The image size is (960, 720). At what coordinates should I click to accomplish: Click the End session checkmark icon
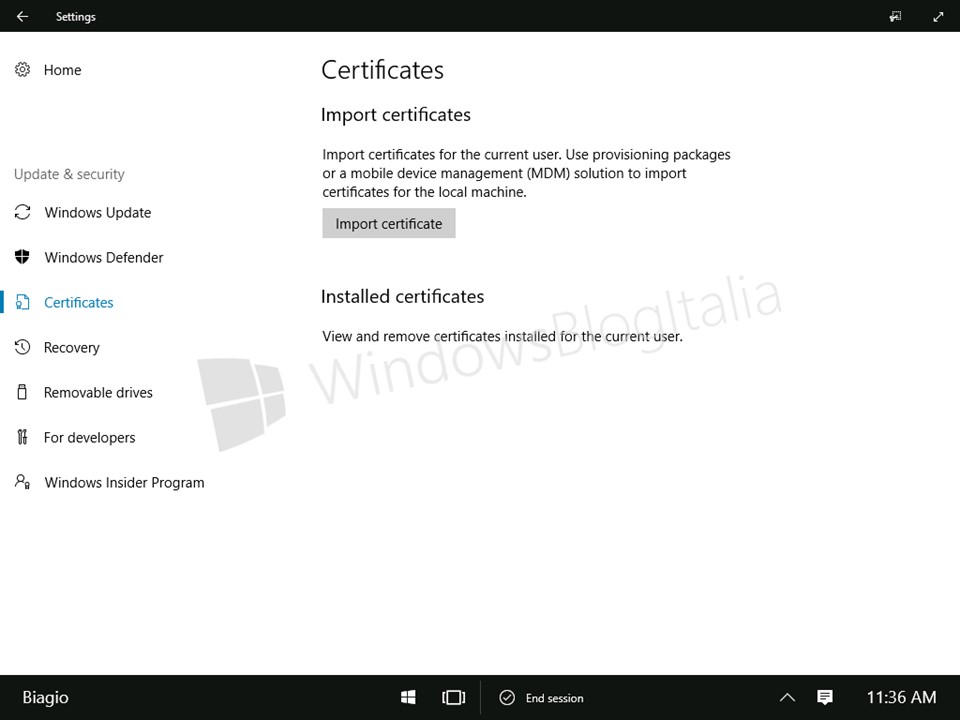[x=507, y=697]
